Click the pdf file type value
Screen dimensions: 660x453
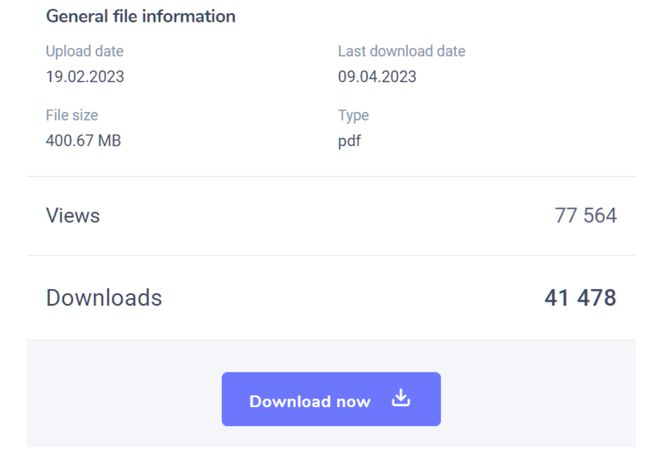click(349, 141)
